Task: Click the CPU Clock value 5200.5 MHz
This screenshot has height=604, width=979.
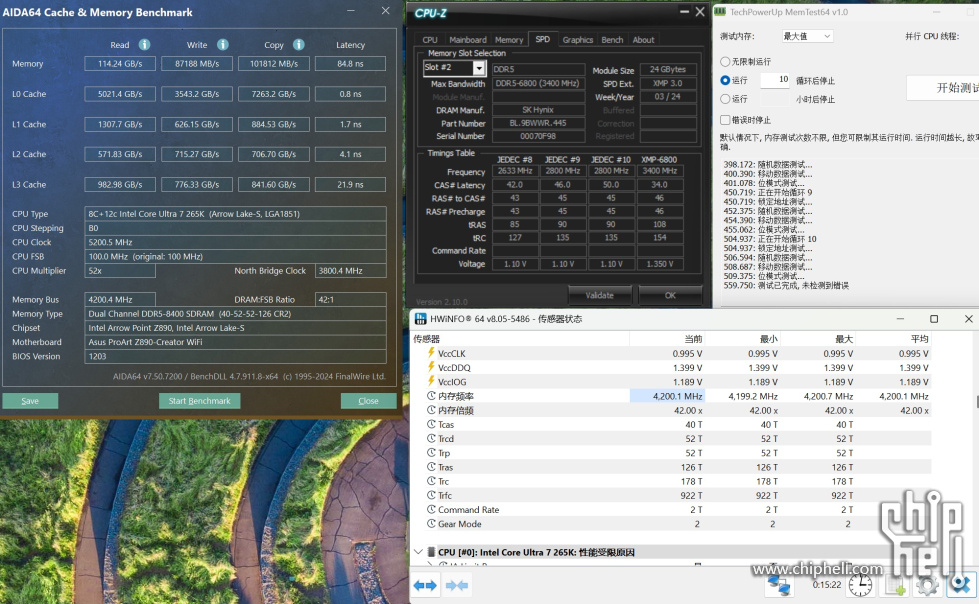Action: click(235, 242)
